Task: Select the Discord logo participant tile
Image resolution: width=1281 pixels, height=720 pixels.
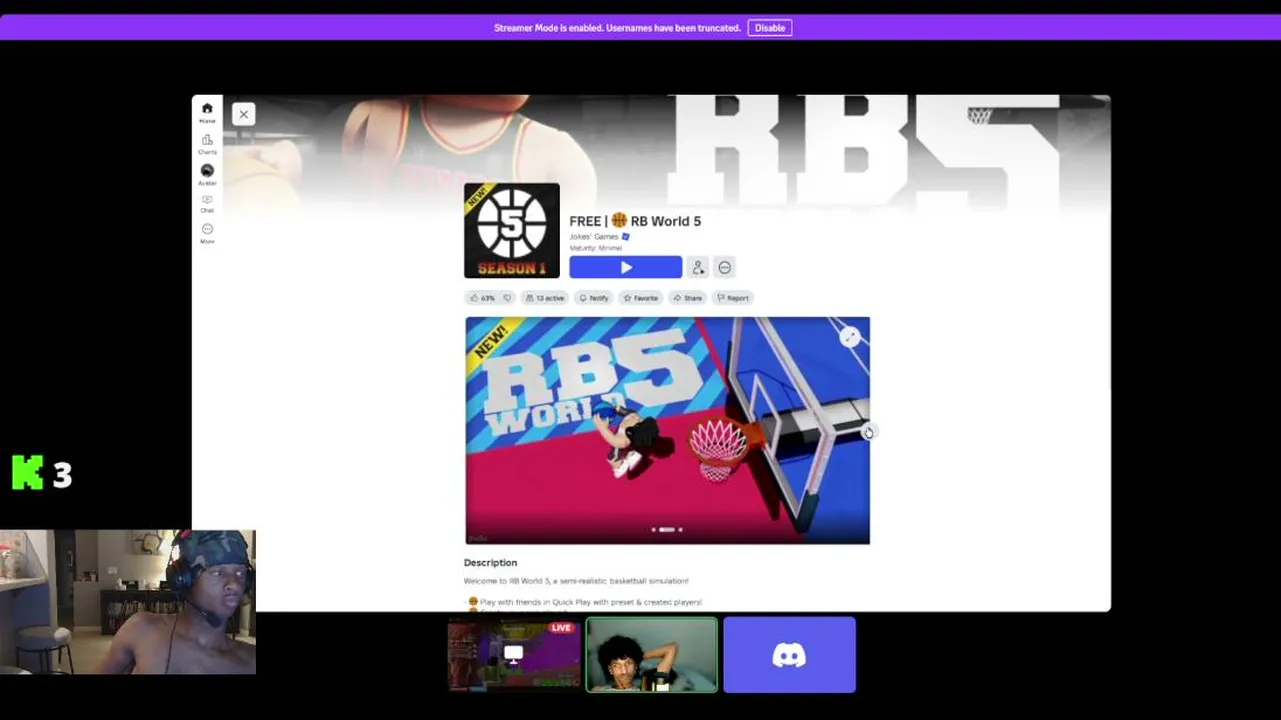Action: [789, 655]
